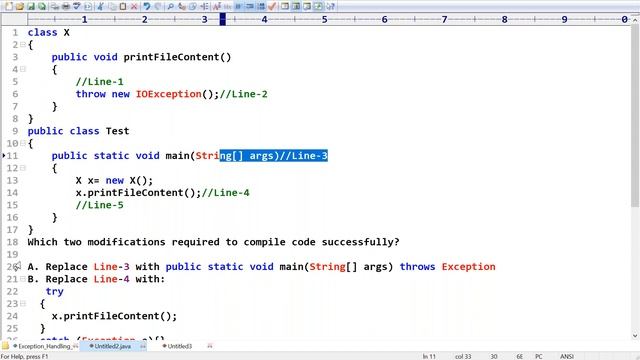Toggle the Hex viewer icon

pos(227,7)
